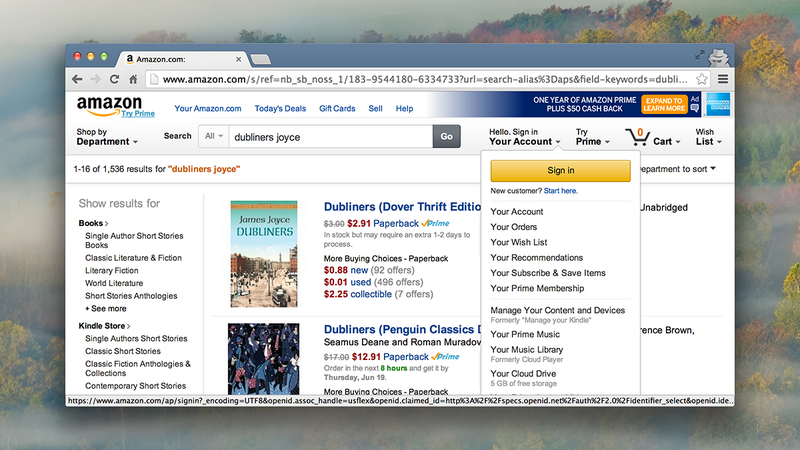This screenshot has height=450, width=800.
Task: Open Today's Deals link
Action: tap(280, 108)
